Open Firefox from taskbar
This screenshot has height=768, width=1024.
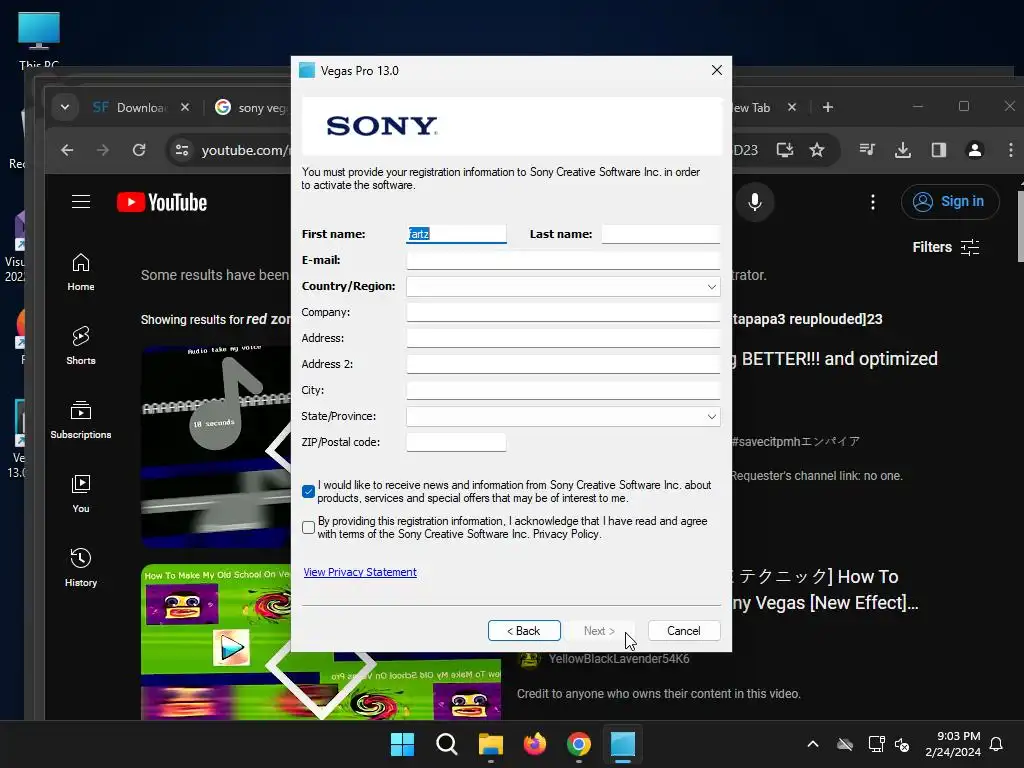coord(535,744)
